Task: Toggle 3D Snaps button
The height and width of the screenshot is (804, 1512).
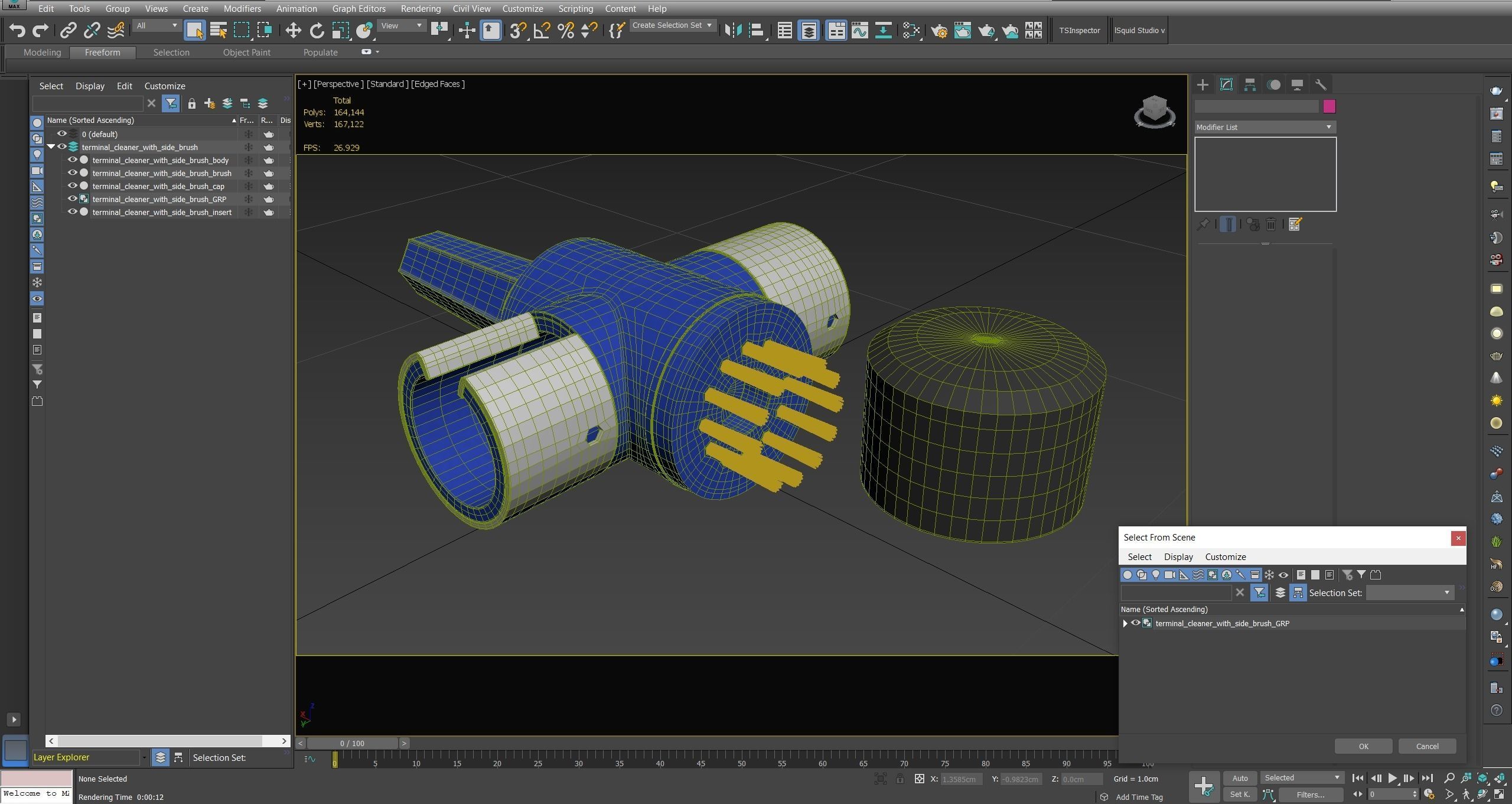Action: coord(518,30)
